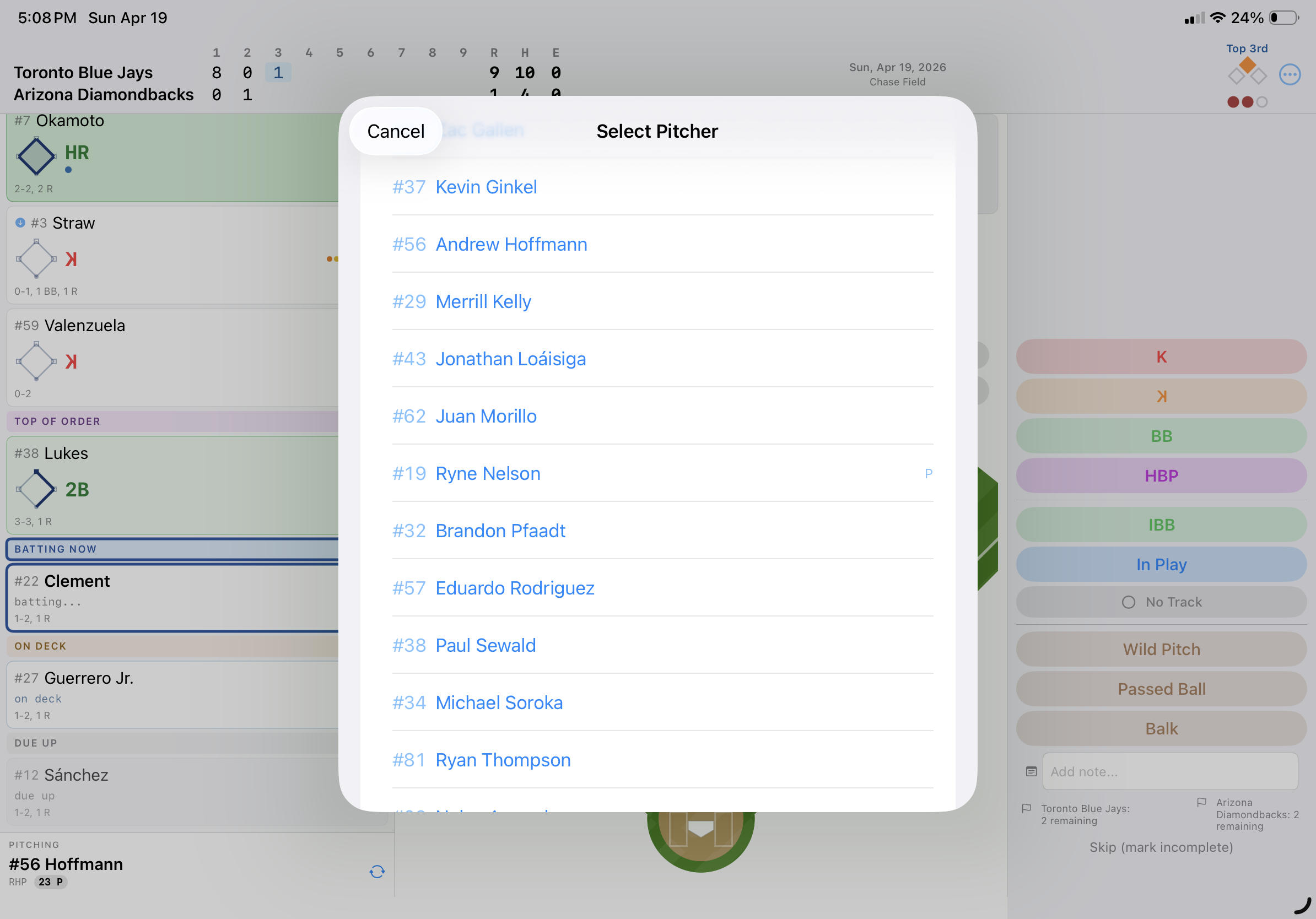This screenshot has height=919, width=1316.
Task: Click the note icon beside Add note
Action: pos(1031,771)
